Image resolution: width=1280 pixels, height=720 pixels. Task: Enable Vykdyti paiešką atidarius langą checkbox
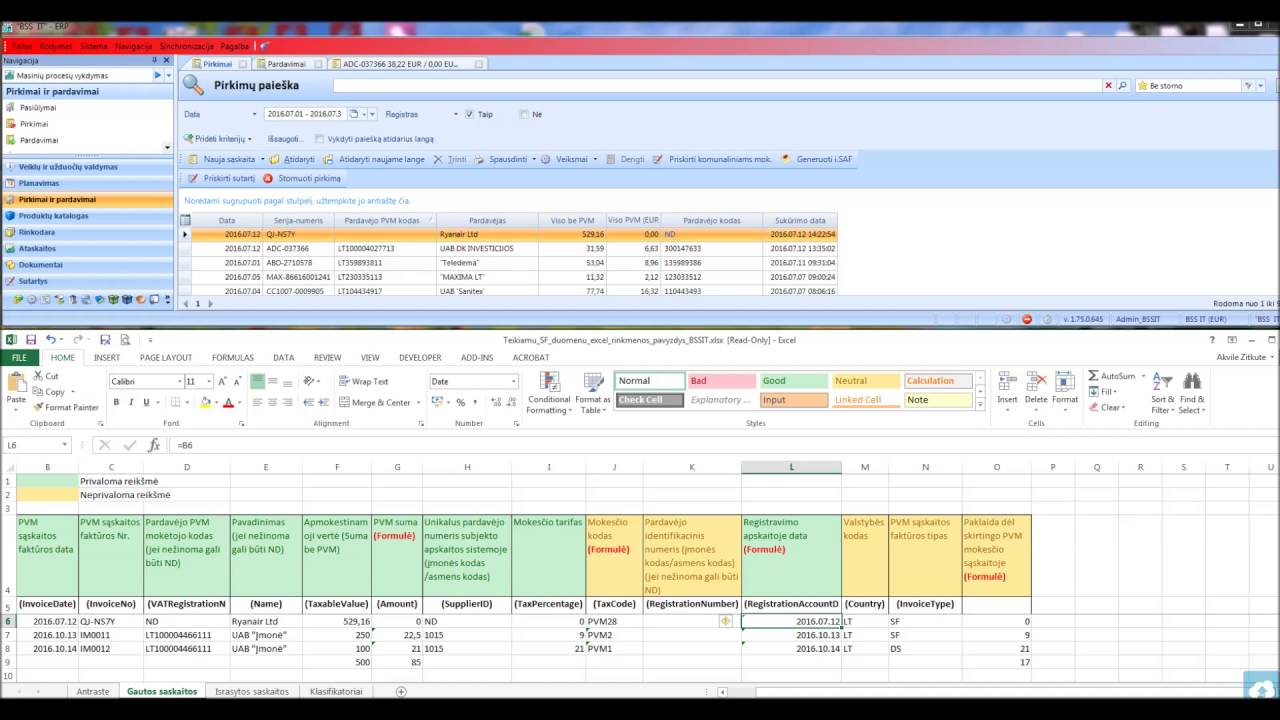pyautogui.click(x=319, y=139)
